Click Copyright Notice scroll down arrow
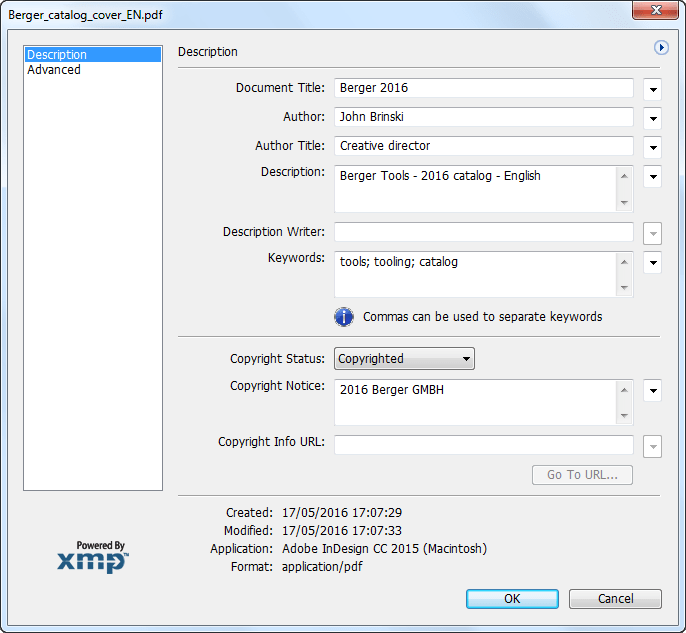The height and width of the screenshot is (633, 686). 624,416
